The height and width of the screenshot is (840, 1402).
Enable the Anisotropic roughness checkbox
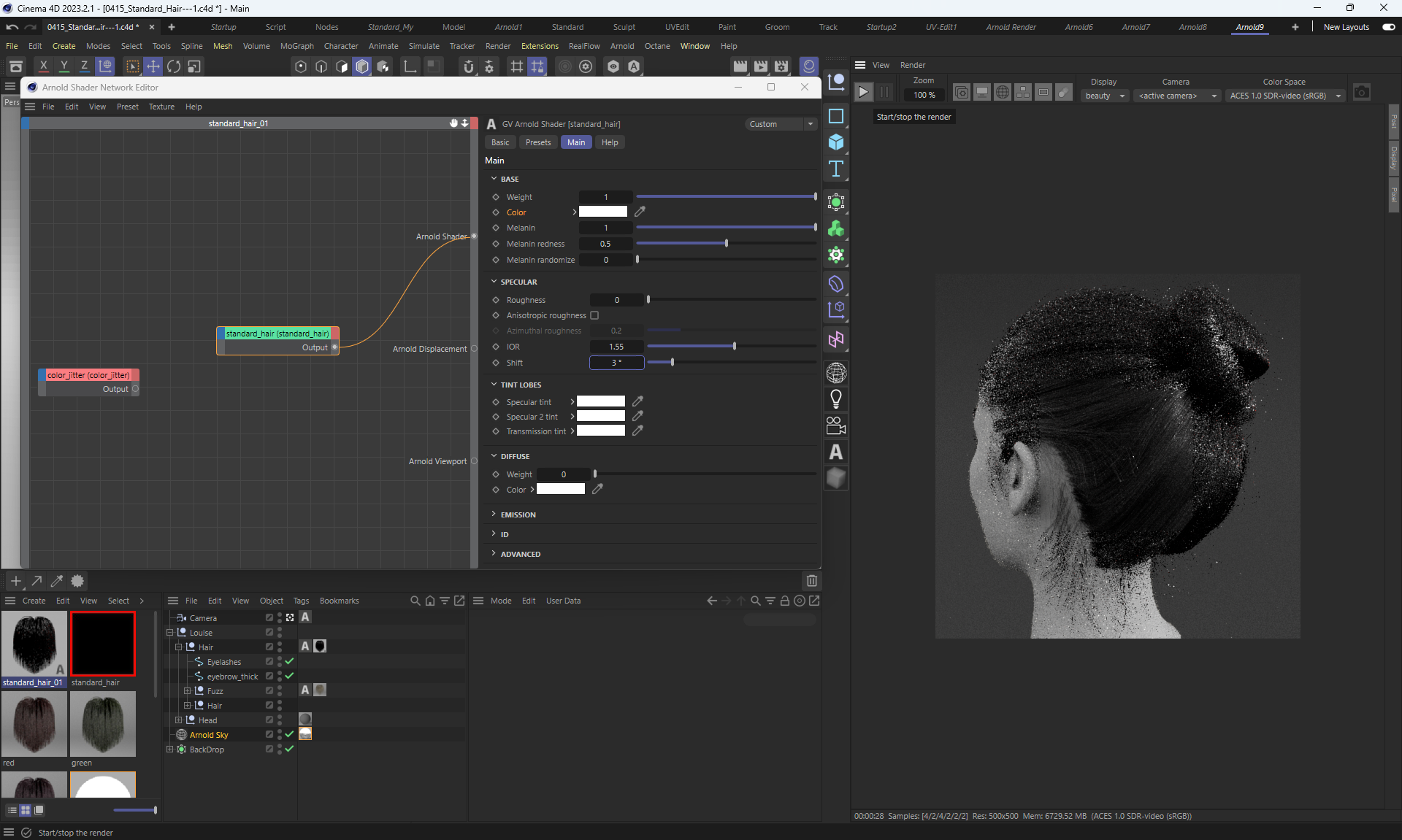pyautogui.click(x=594, y=315)
